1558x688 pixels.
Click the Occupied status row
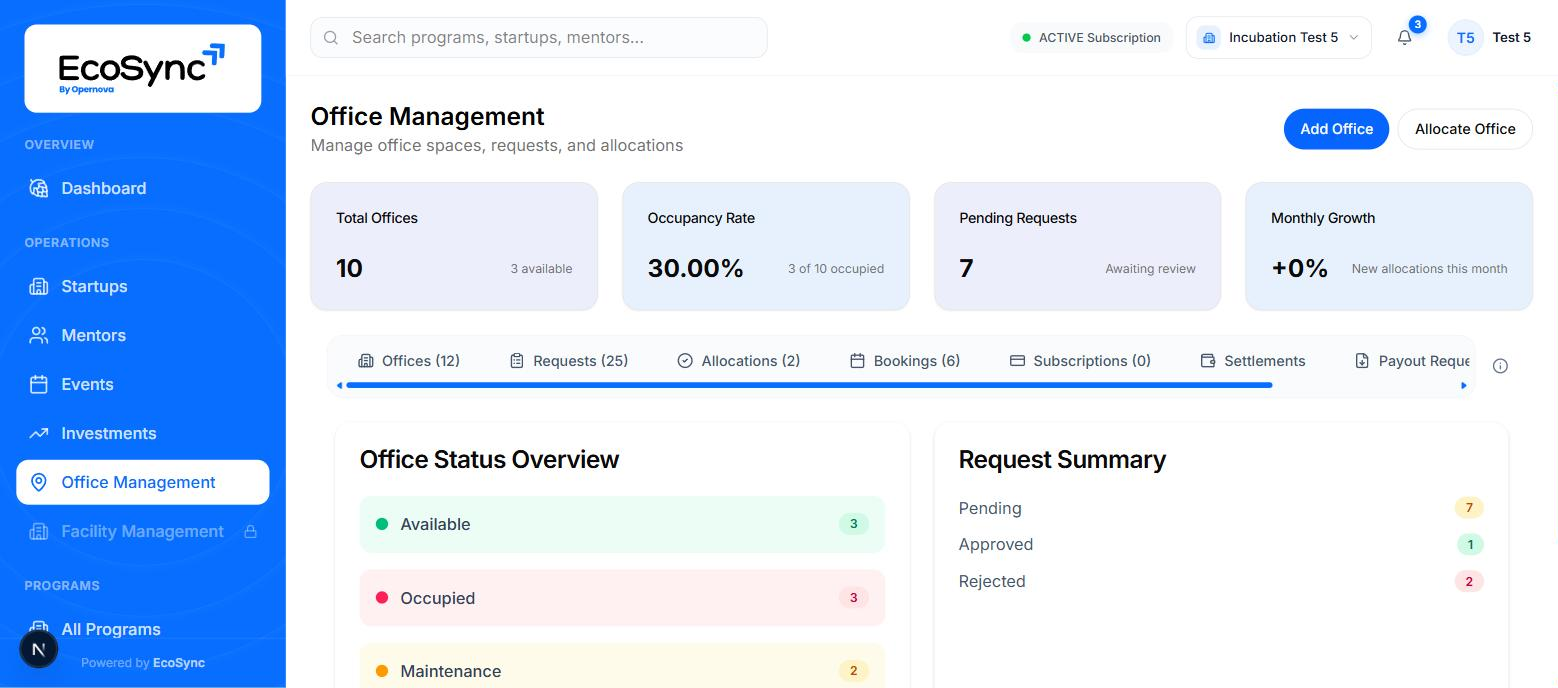point(622,598)
